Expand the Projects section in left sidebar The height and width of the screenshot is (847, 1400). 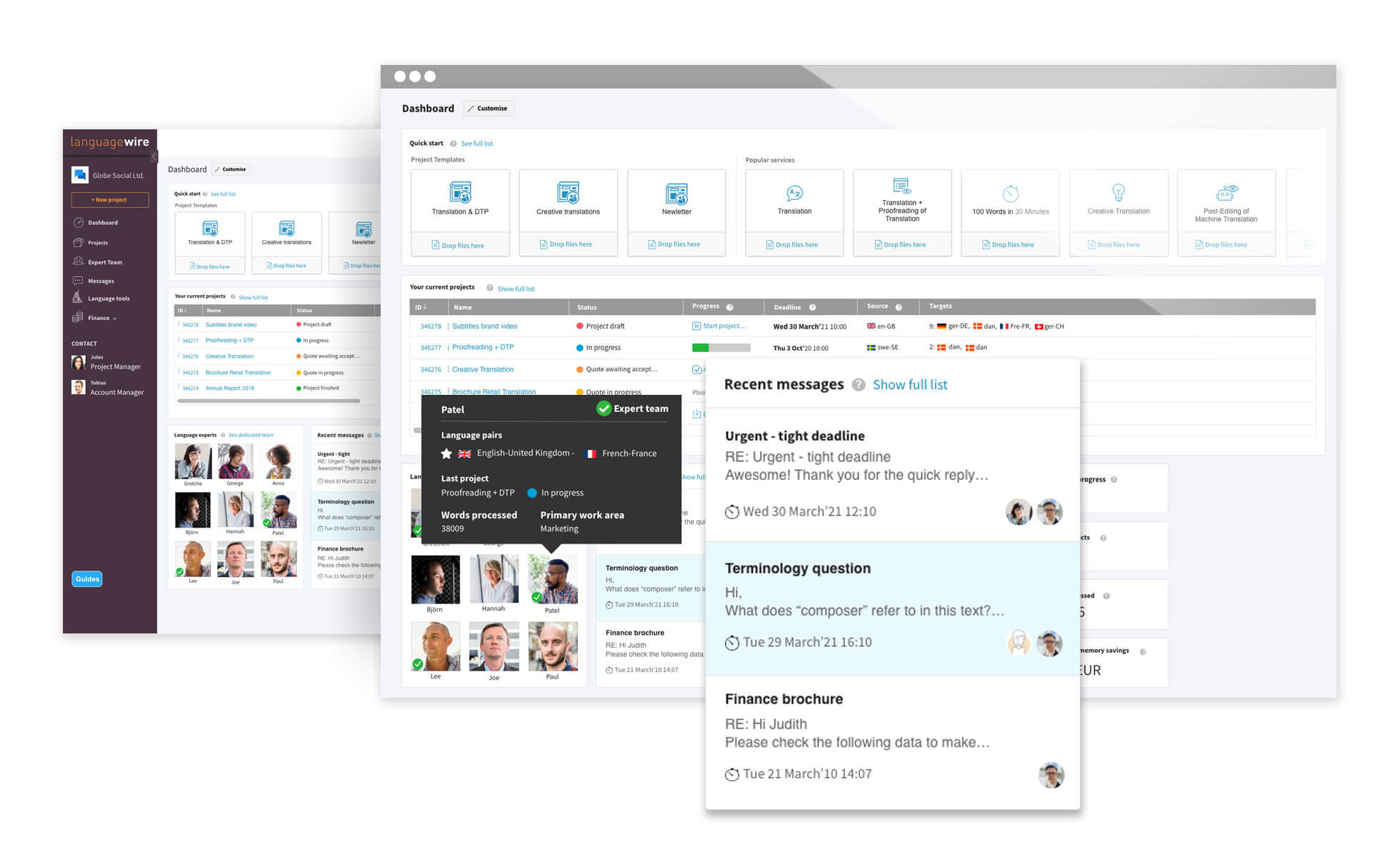point(100,243)
